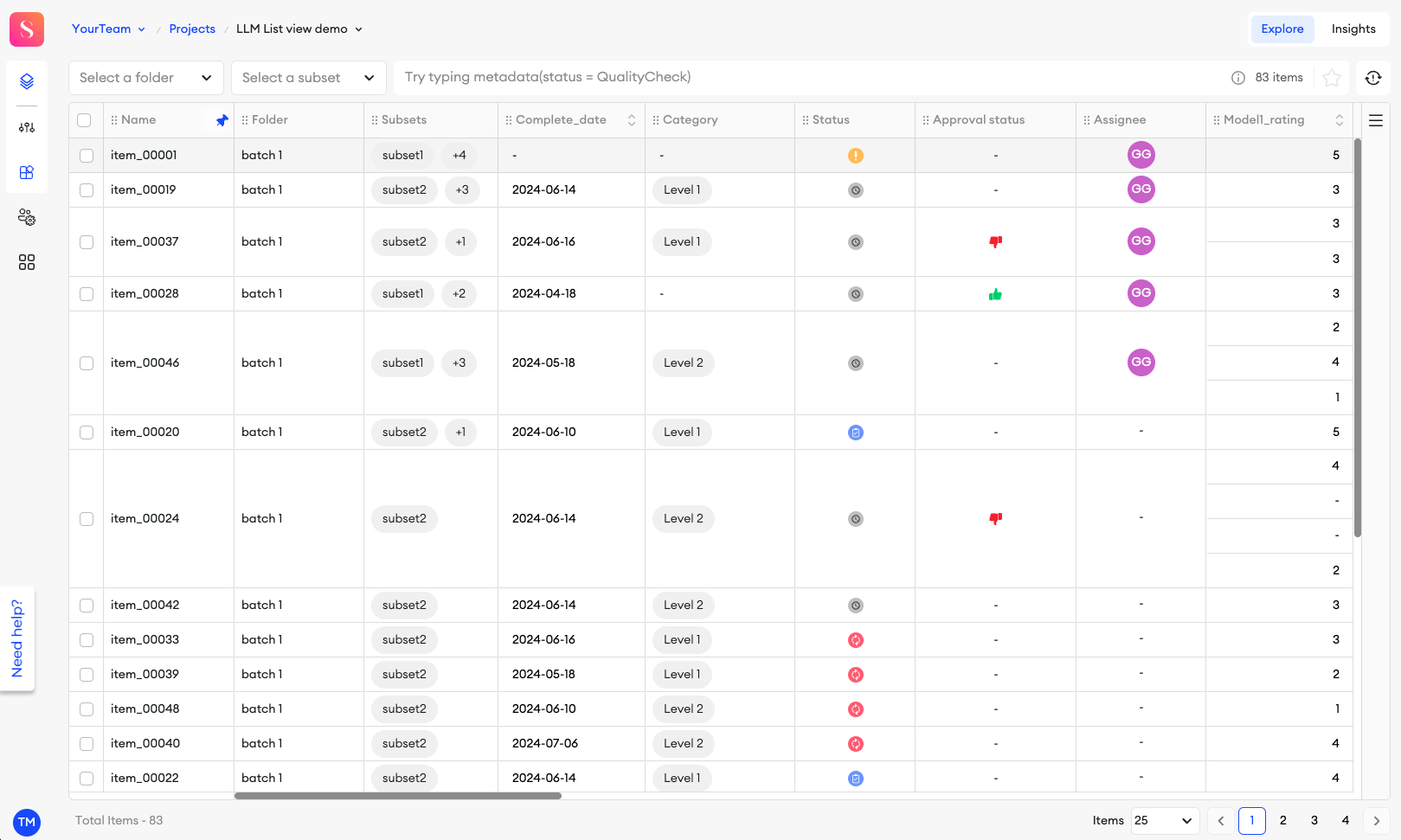Open the Need help? side tab
The height and width of the screenshot is (840, 1401).
point(17,638)
